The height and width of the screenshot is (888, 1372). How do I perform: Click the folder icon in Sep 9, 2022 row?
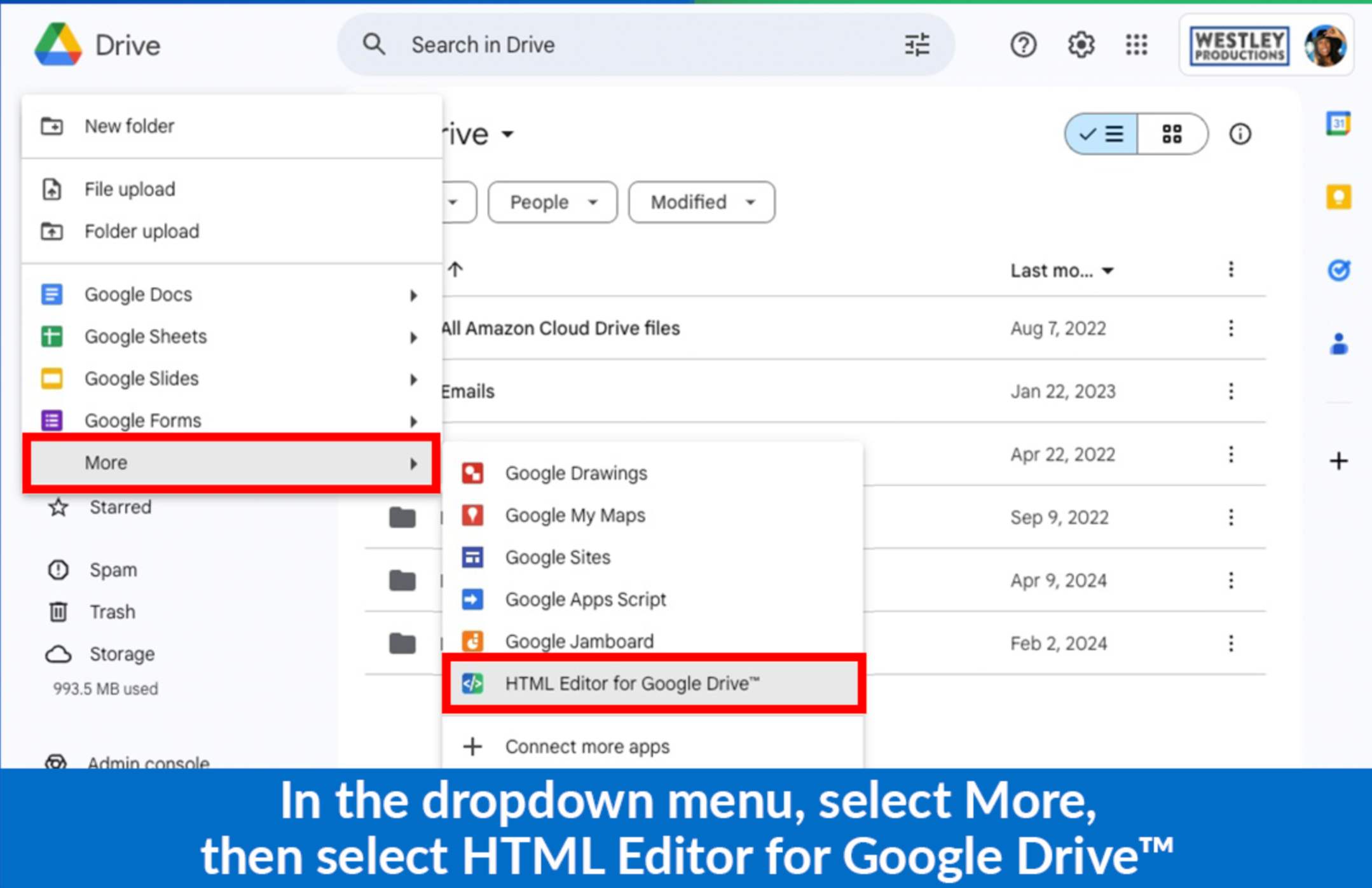pos(402,518)
